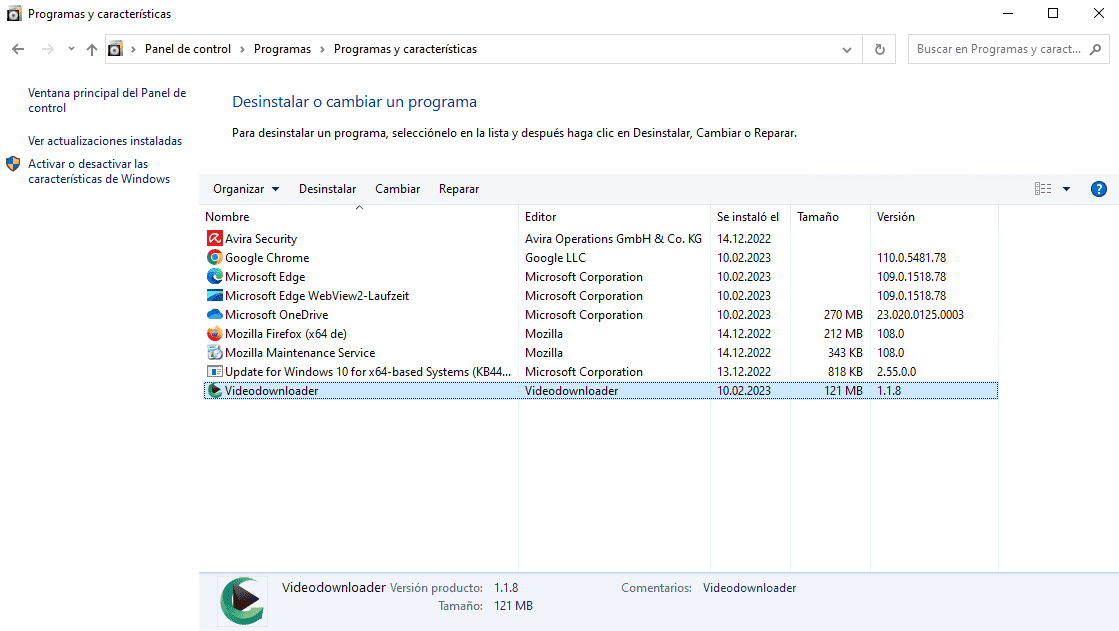Sort the list by the Nombre column
The width and height of the screenshot is (1119, 631).
[x=227, y=216]
